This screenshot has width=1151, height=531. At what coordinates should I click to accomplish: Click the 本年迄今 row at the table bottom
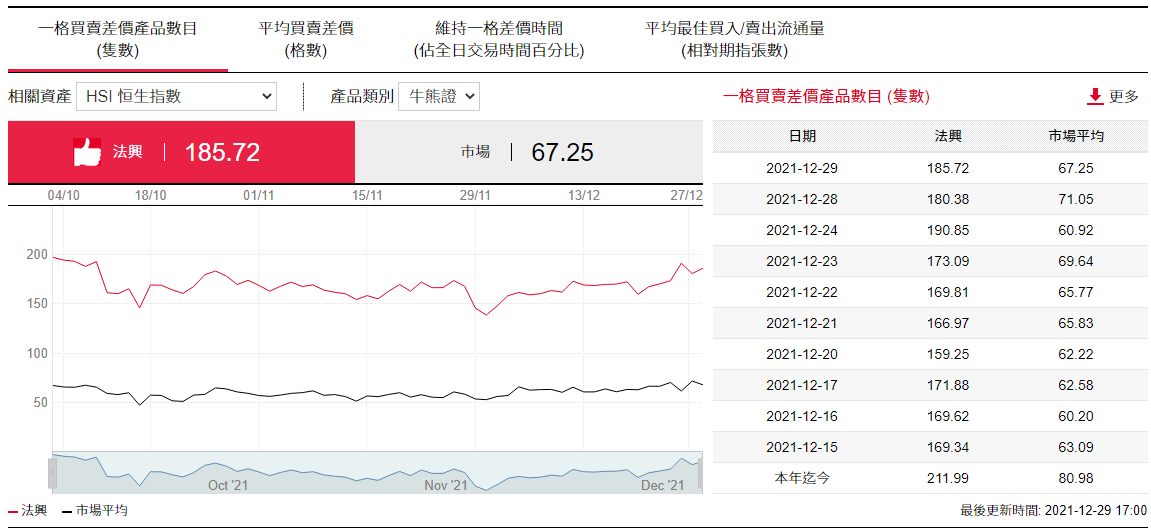click(930, 478)
